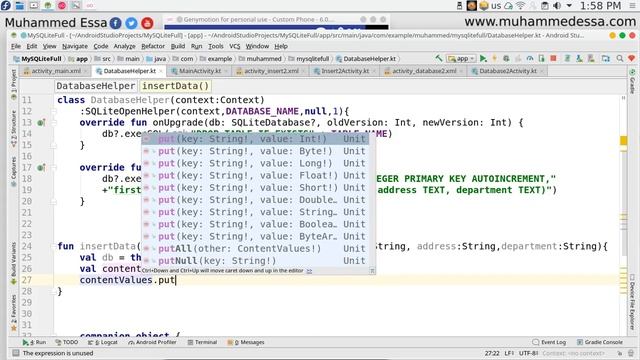Open the system tray dropdown arrow
Viewport: 640px width, 360px height.
(x=569, y=6)
